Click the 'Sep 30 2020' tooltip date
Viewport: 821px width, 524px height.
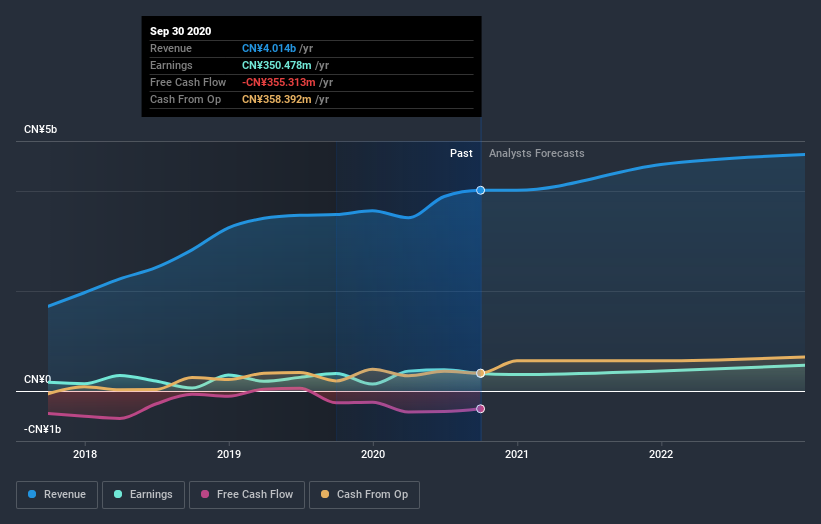181,31
